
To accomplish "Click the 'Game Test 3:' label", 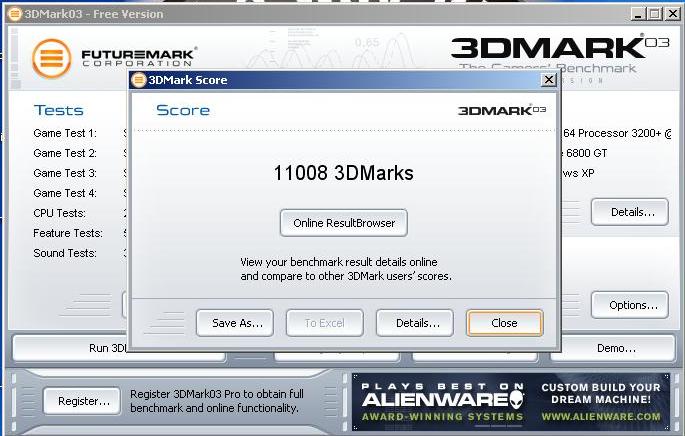I will point(65,173).
